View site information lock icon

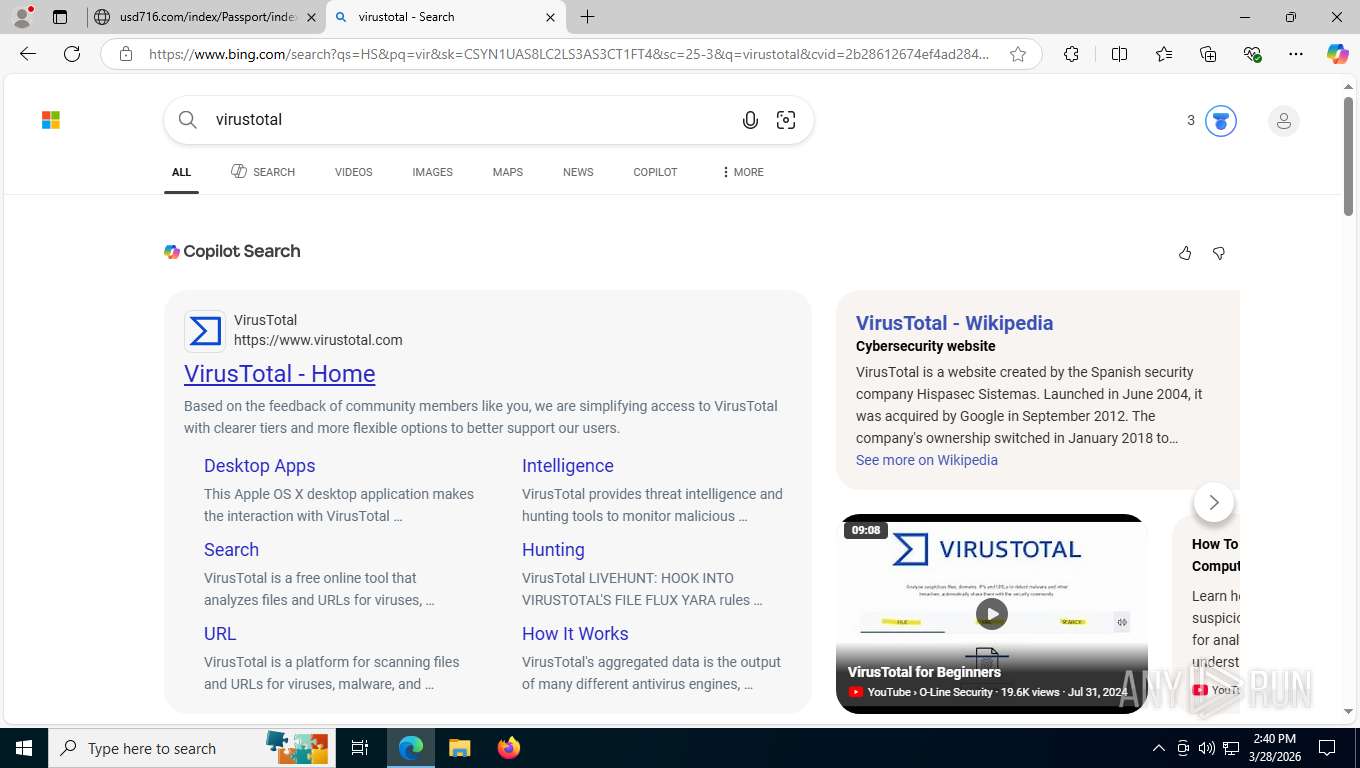(126, 54)
